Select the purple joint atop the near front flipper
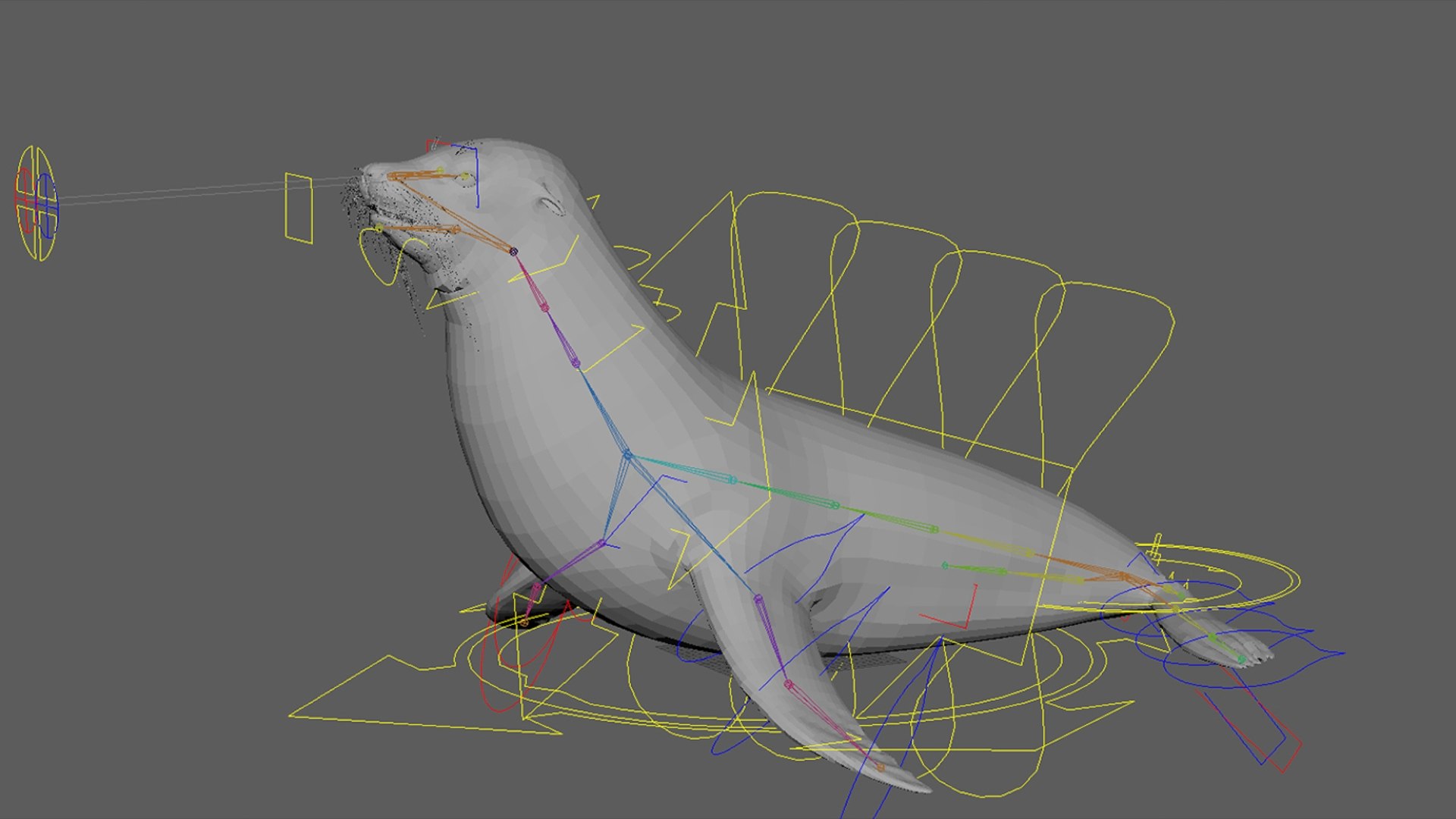Image resolution: width=1456 pixels, height=819 pixels. click(x=758, y=599)
